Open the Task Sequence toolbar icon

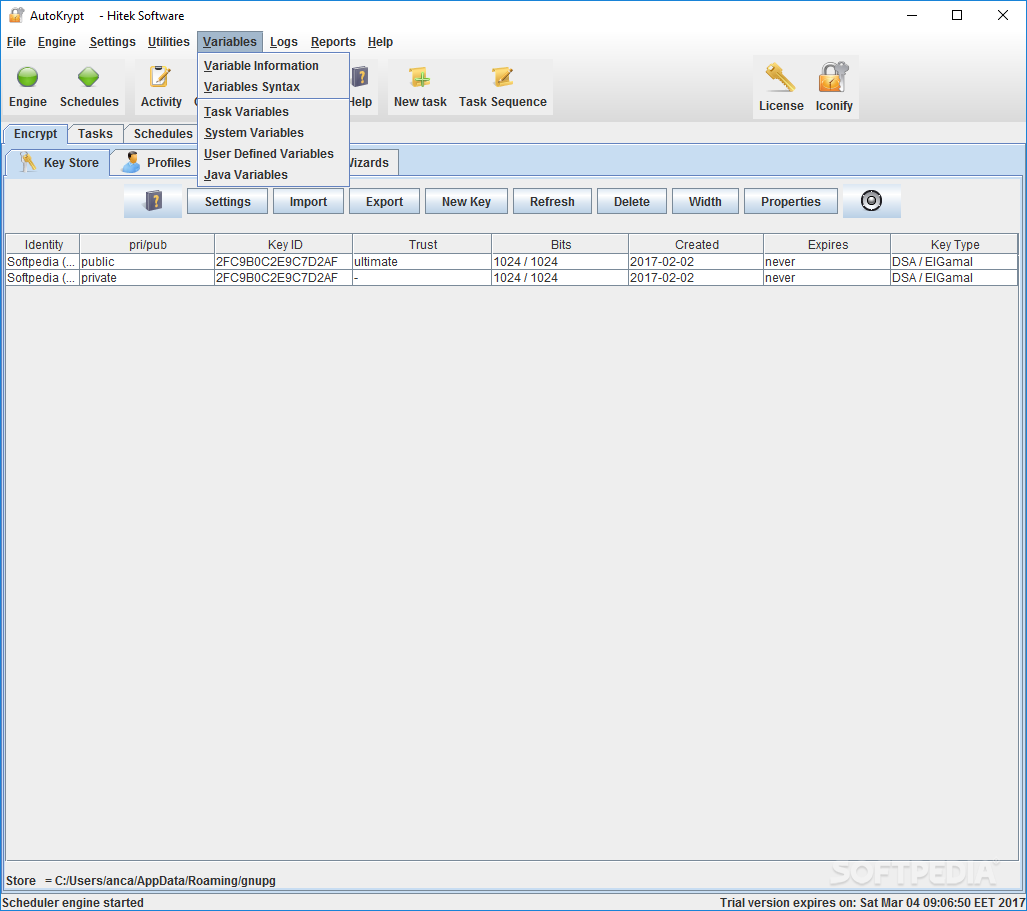pyautogui.click(x=502, y=77)
